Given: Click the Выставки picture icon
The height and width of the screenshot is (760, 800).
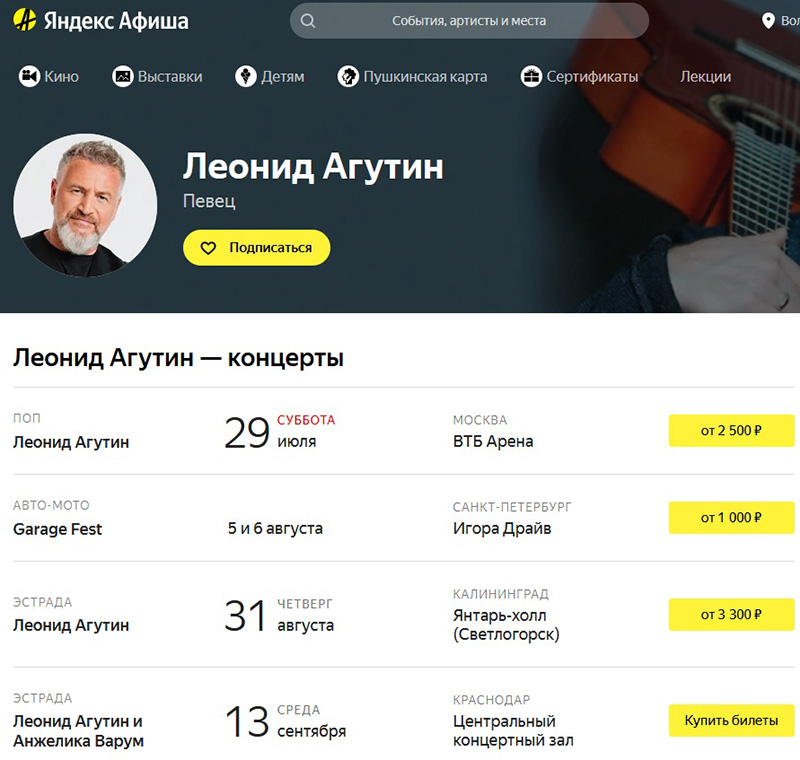Looking at the screenshot, I should click(122, 77).
